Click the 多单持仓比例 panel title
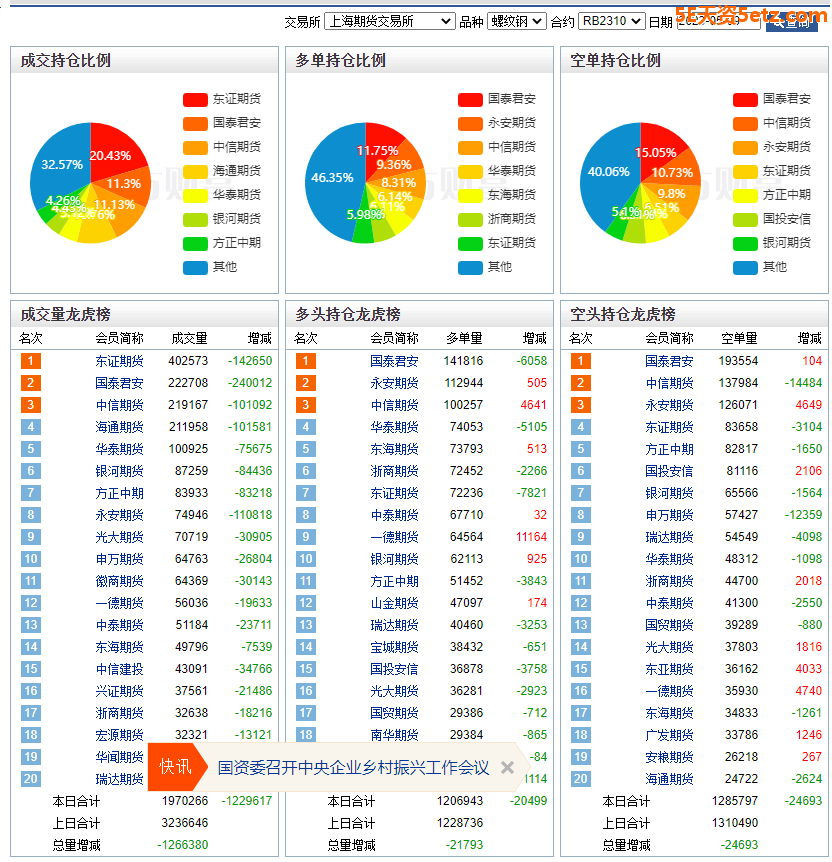Image resolution: width=832 pixels, height=862 pixels. coord(340,60)
